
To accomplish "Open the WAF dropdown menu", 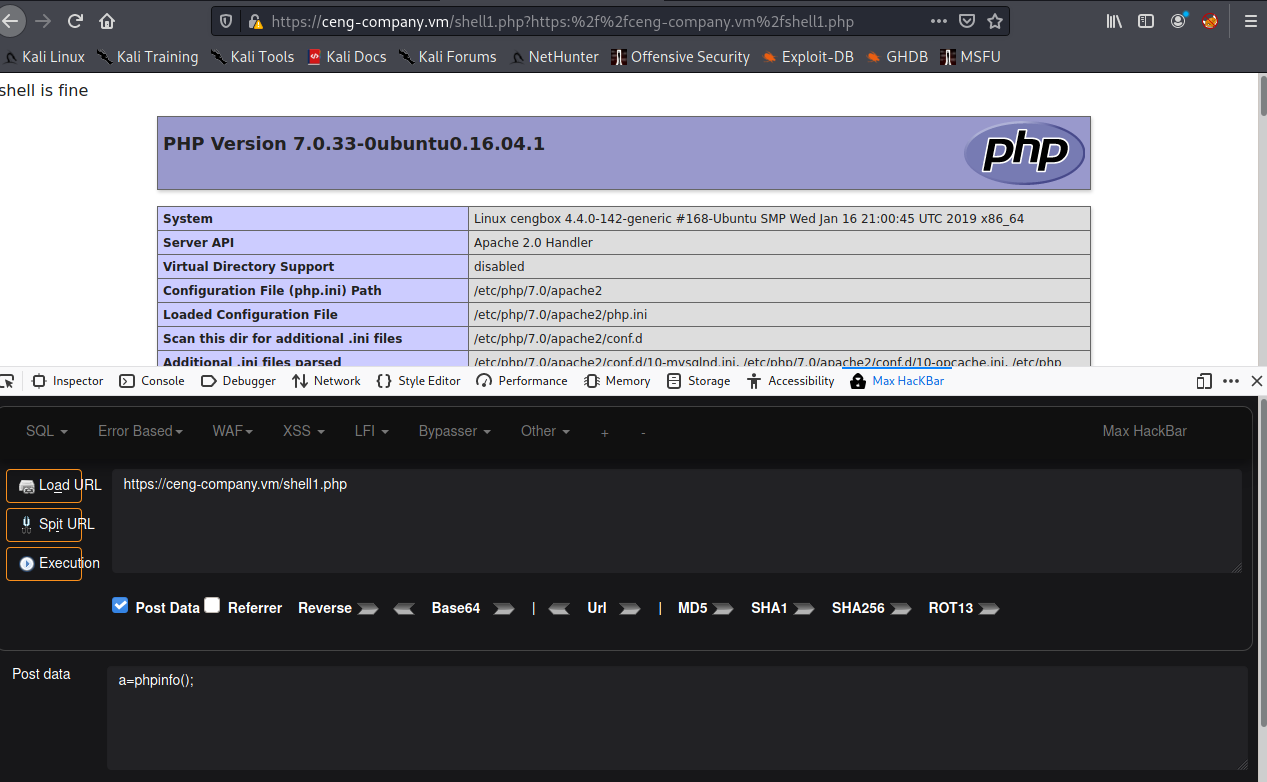I will (x=233, y=431).
